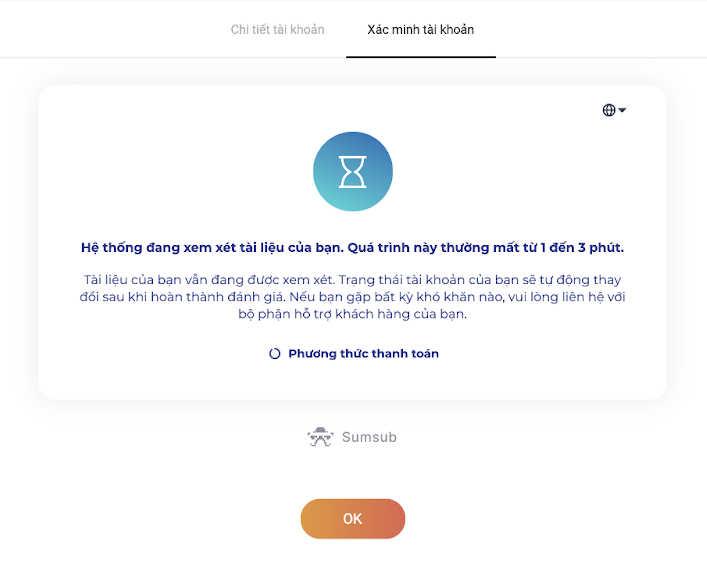Click the hourglass pending review icon
The height and width of the screenshot is (579, 707).
[353, 171]
